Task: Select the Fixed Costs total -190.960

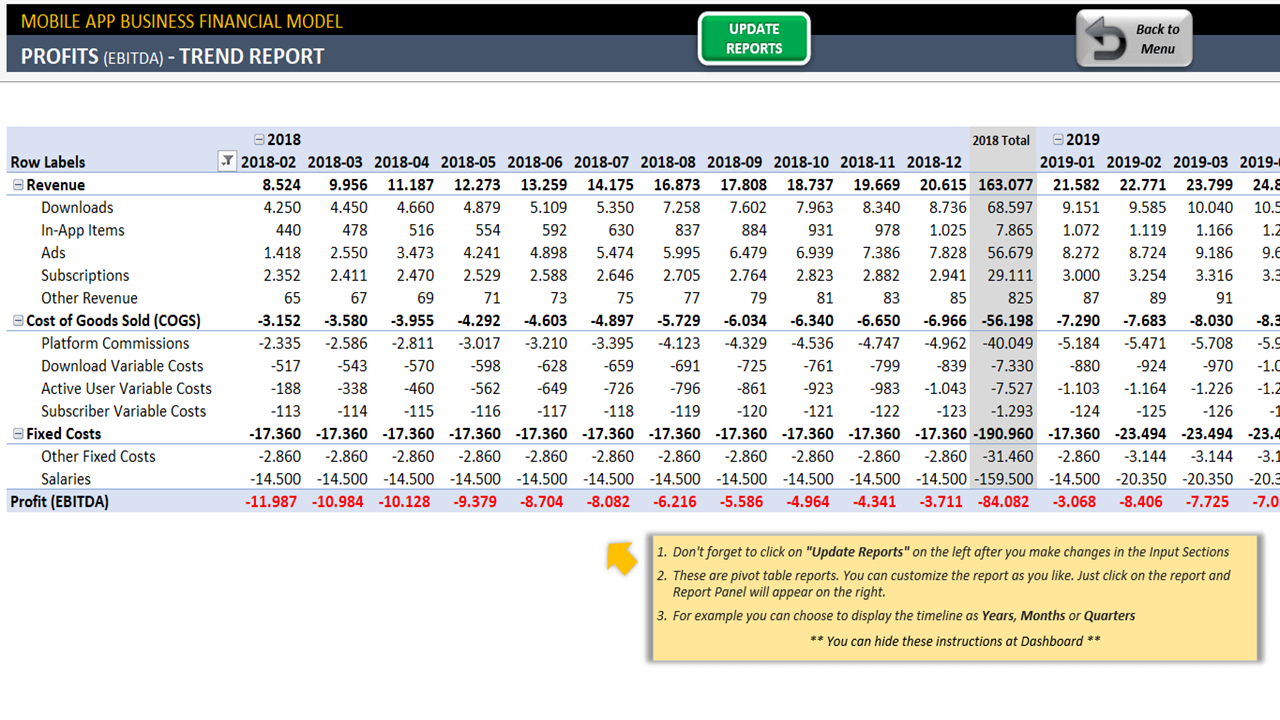Action: [1002, 434]
